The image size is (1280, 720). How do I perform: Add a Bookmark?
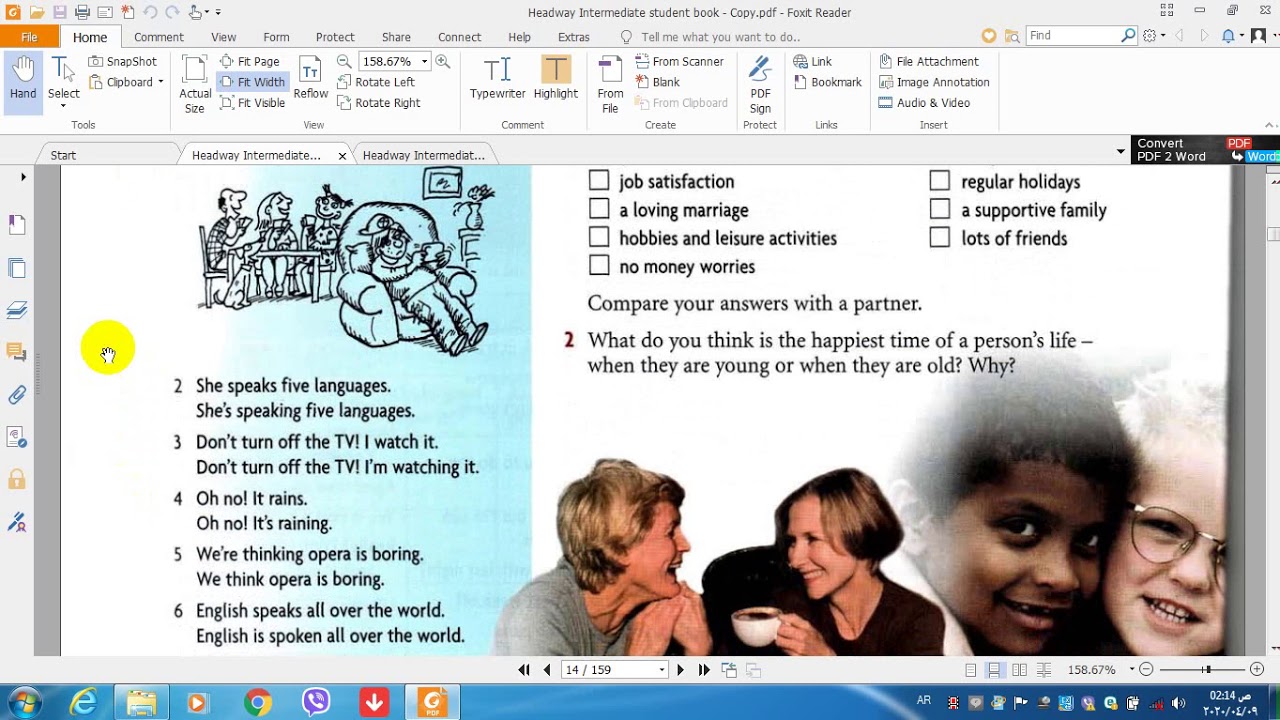coord(828,82)
